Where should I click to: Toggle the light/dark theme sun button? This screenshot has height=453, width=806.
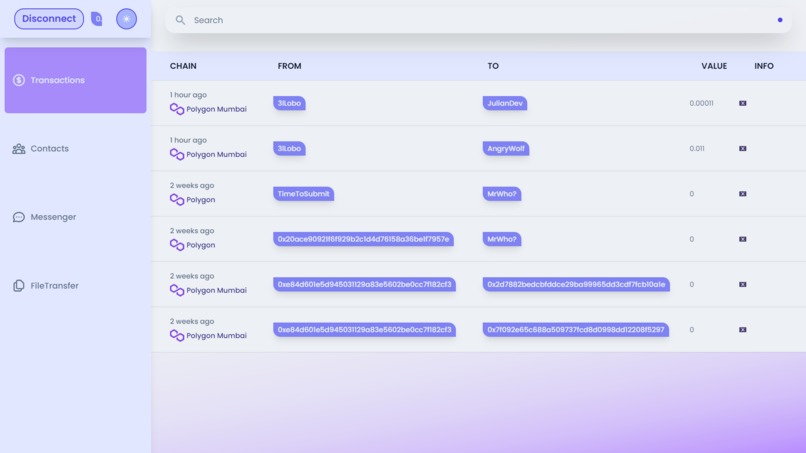[x=126, y=19]
